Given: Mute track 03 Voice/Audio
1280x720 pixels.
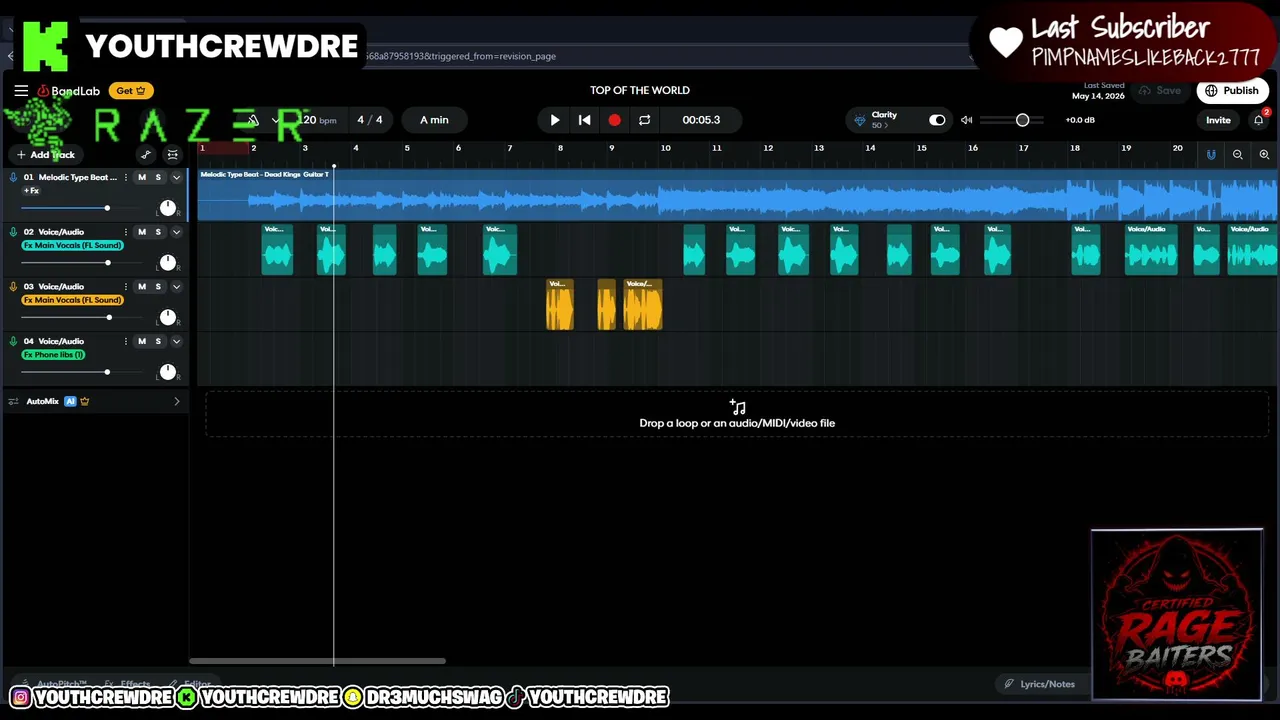Looking at the screenshot, I should tap(141, 287).
